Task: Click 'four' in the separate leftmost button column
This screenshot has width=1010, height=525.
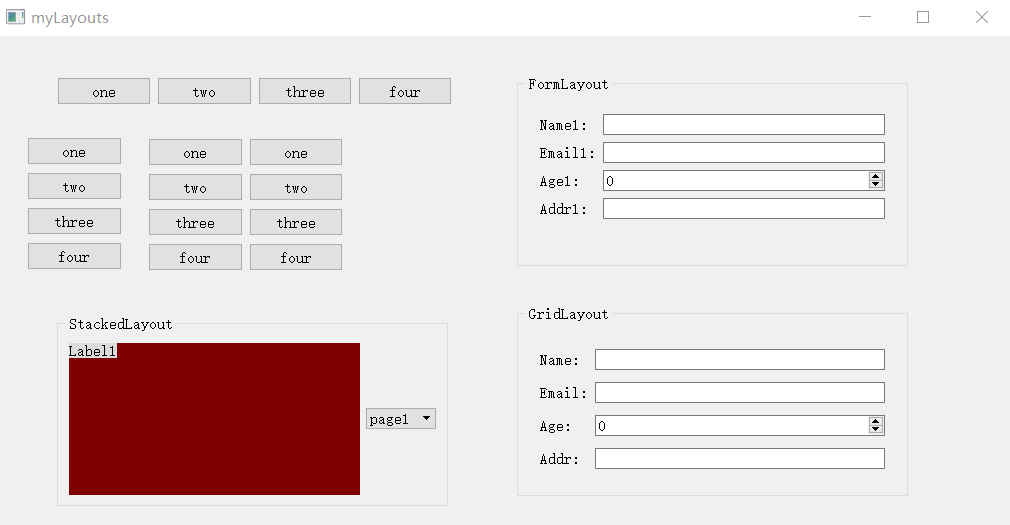Action: 74,256
